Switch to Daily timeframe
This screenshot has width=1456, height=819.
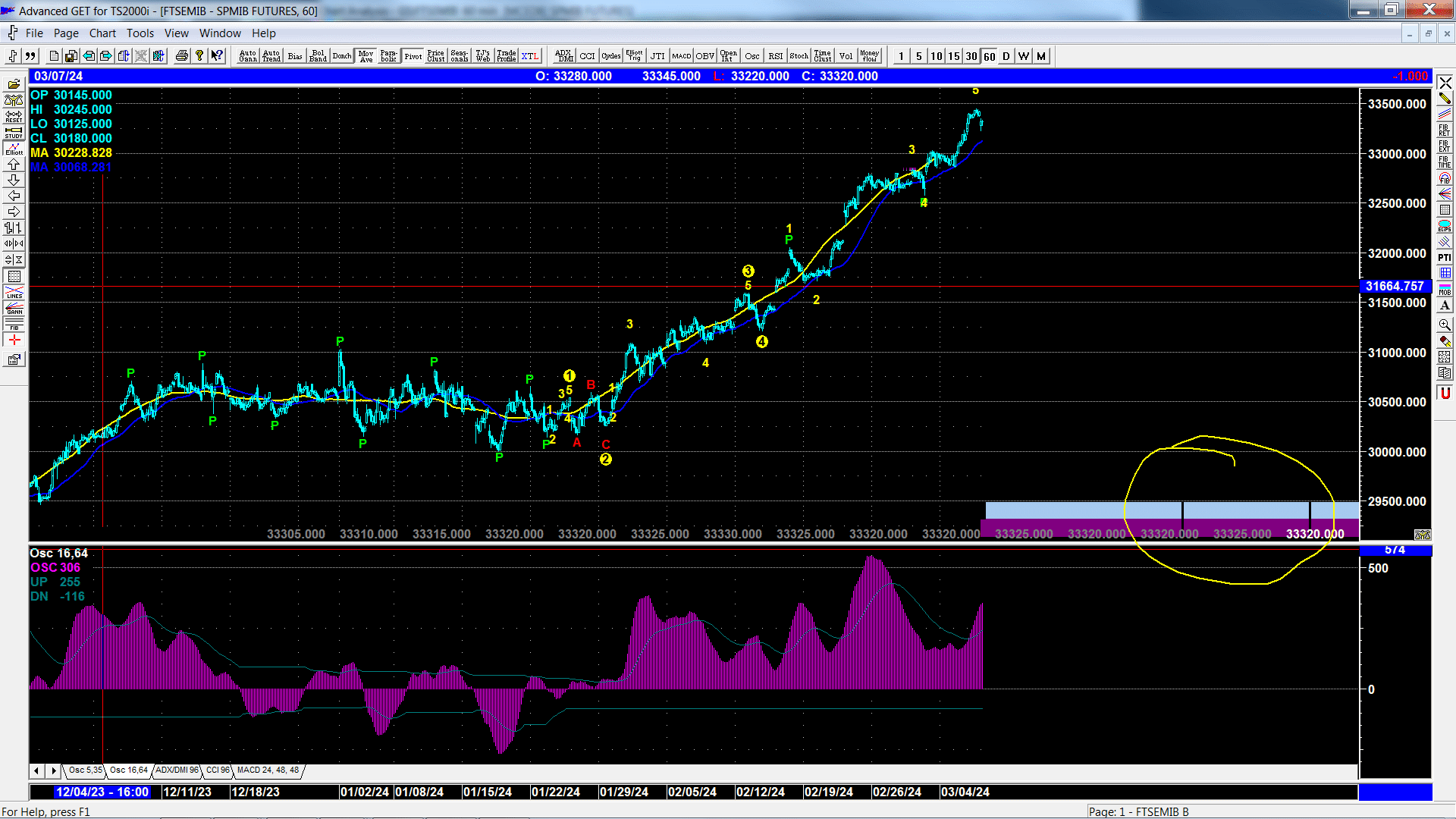coord(1006,56)
